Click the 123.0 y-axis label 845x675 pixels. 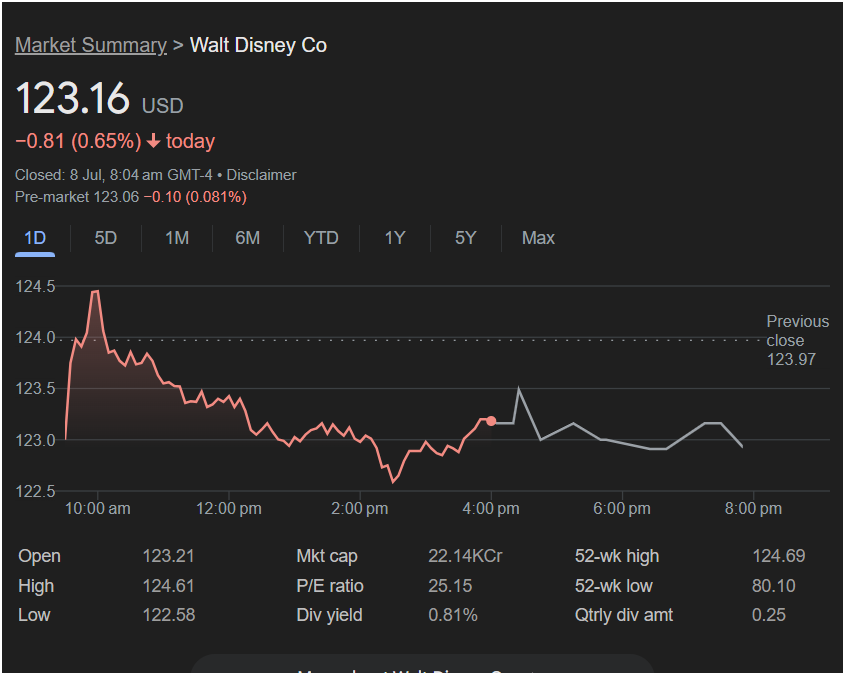tap(36, 441)
